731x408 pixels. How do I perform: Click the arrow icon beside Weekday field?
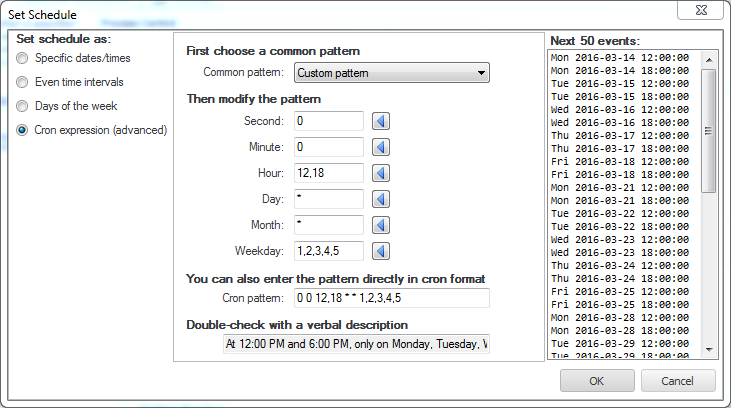(381, 251)
